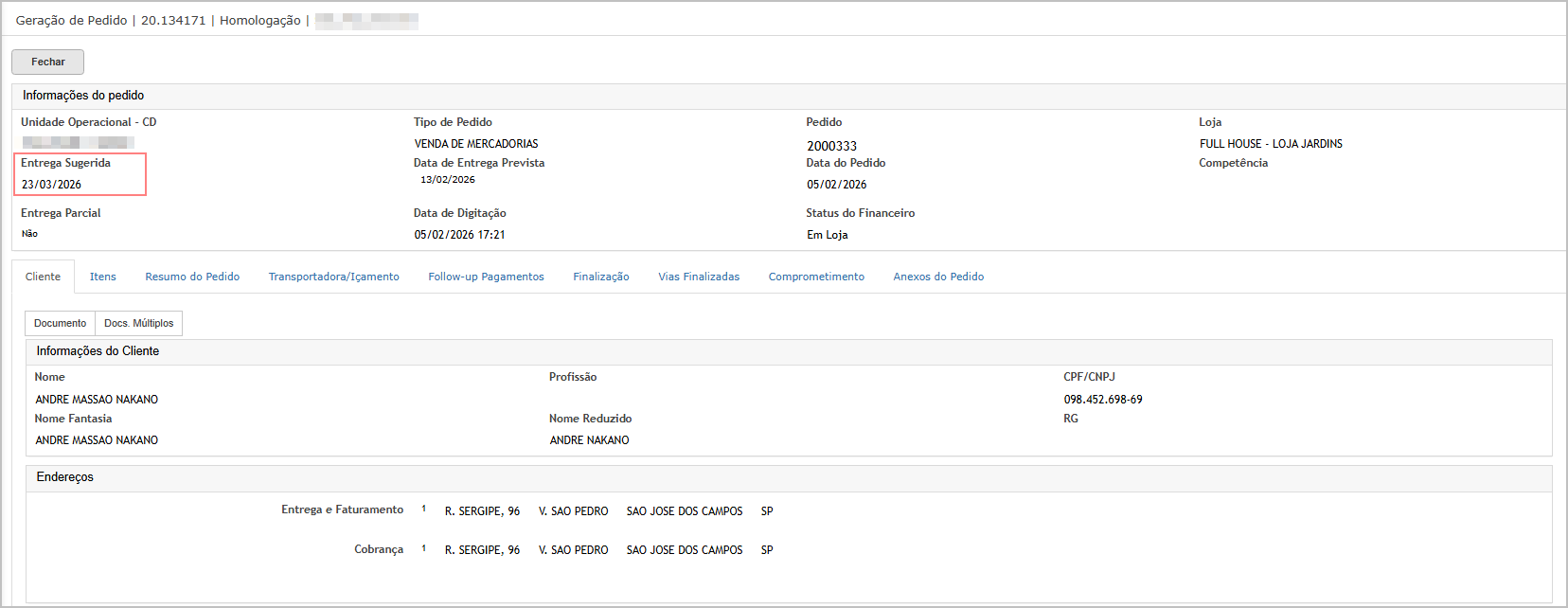Click the Documento sub-tab
This screenshot has width=1568, height=608.
pyautogui.click(x=60, y=324)
